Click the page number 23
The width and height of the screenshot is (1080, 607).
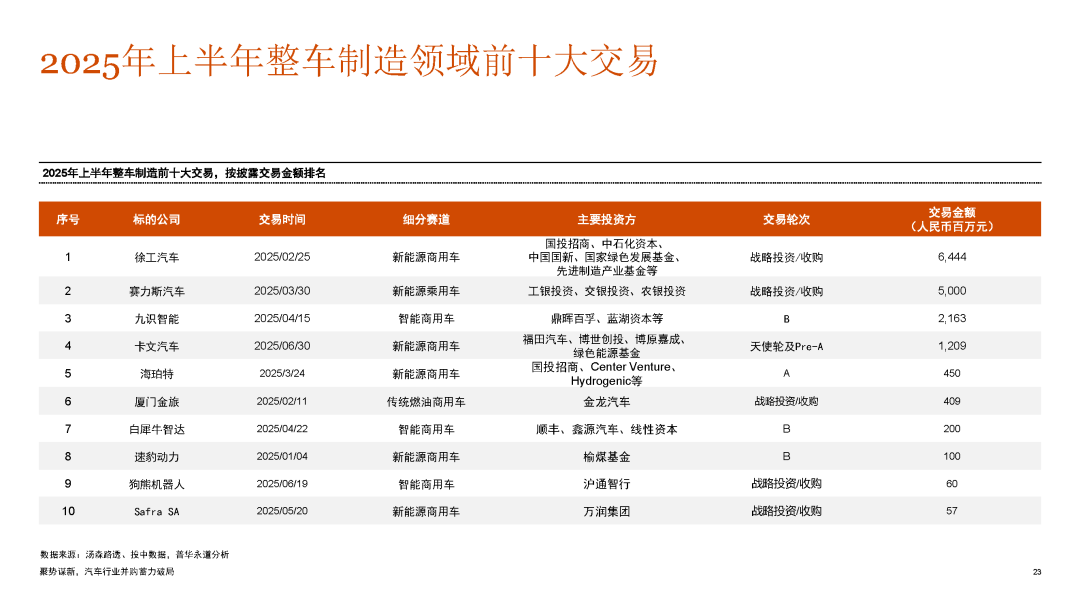[1037, 572]
